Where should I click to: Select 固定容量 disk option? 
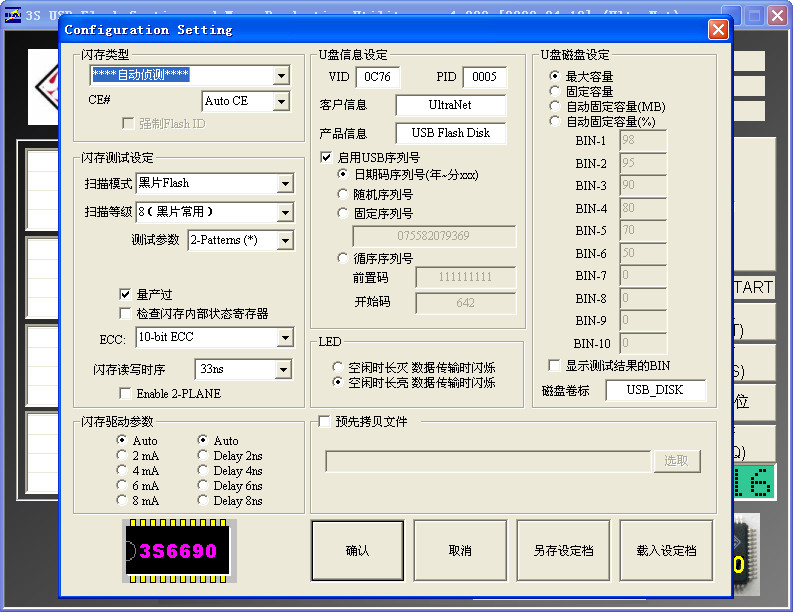pos(555,91)
